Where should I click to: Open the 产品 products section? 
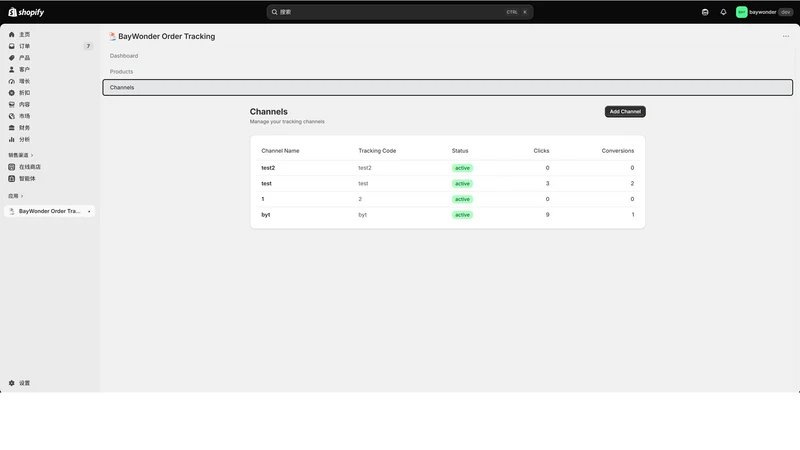click(x=24, y=58)
